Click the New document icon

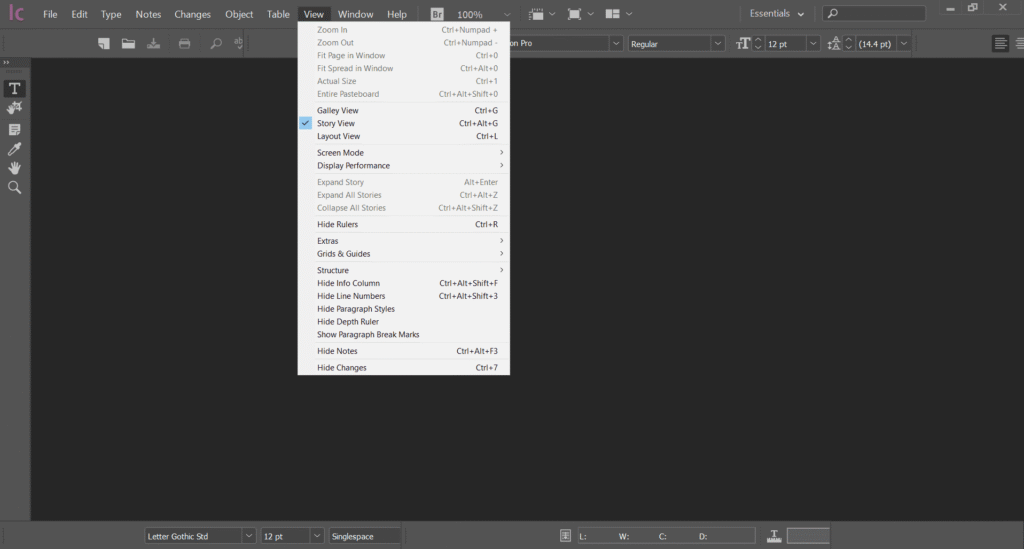pyautogui.click(x=104, y=44)
